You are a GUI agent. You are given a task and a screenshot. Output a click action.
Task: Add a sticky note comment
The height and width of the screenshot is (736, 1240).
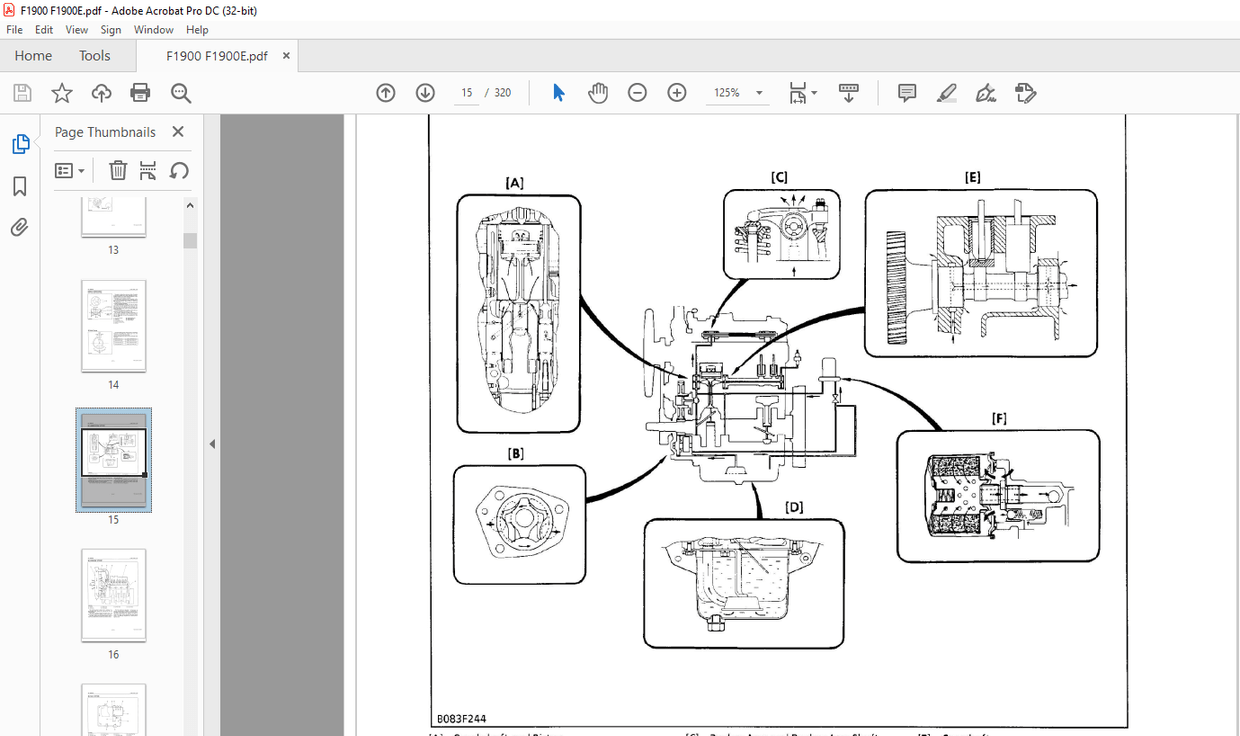click(x=906, y=92)
